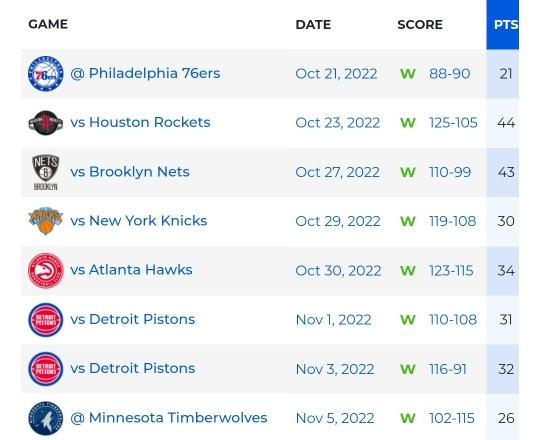
Task: Sort by the SCORE column header
Action: [x=420, y=24]
